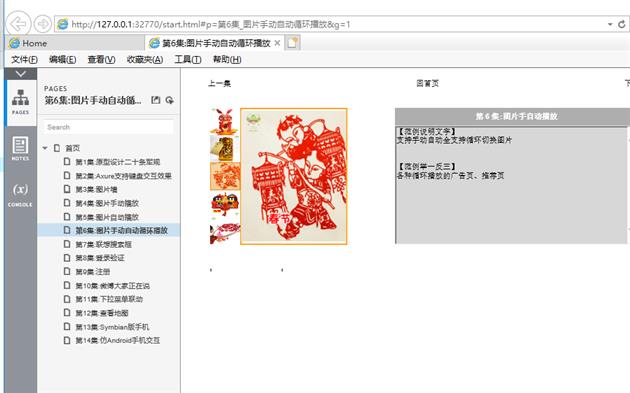Screen dimensions: 630x393
Task: Click the pages Search input field
Action: (x=108, y=127)
